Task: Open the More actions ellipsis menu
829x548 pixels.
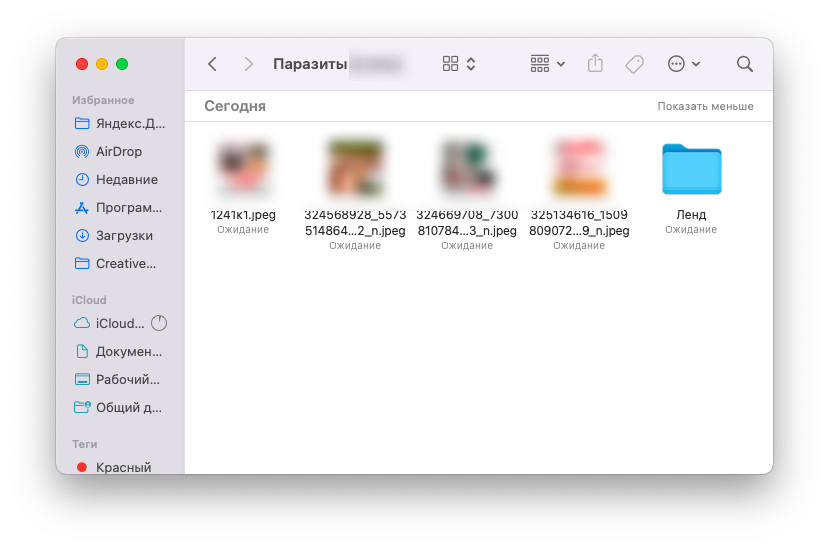Action: point(676,64)
